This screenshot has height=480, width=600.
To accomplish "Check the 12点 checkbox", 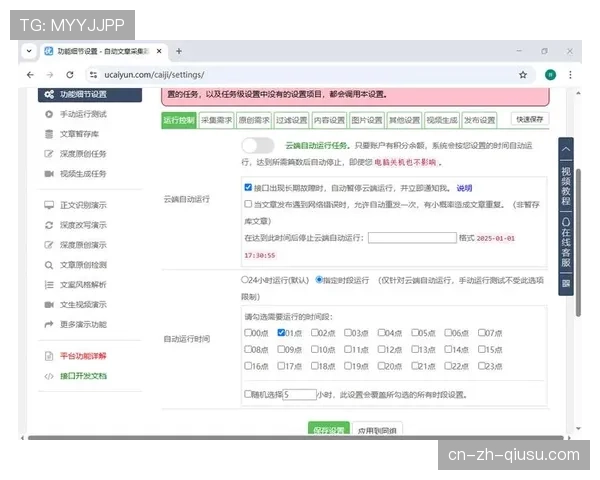I will tap(382, 349).
